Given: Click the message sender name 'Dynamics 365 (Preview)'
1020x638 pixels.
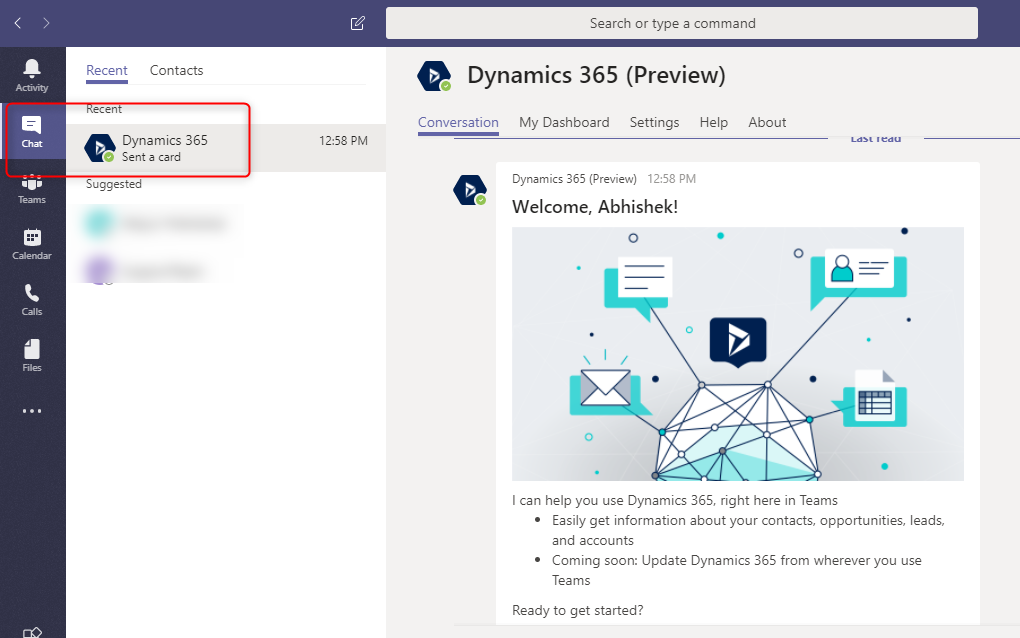Looking at the screenshot, I should (574, 179).
